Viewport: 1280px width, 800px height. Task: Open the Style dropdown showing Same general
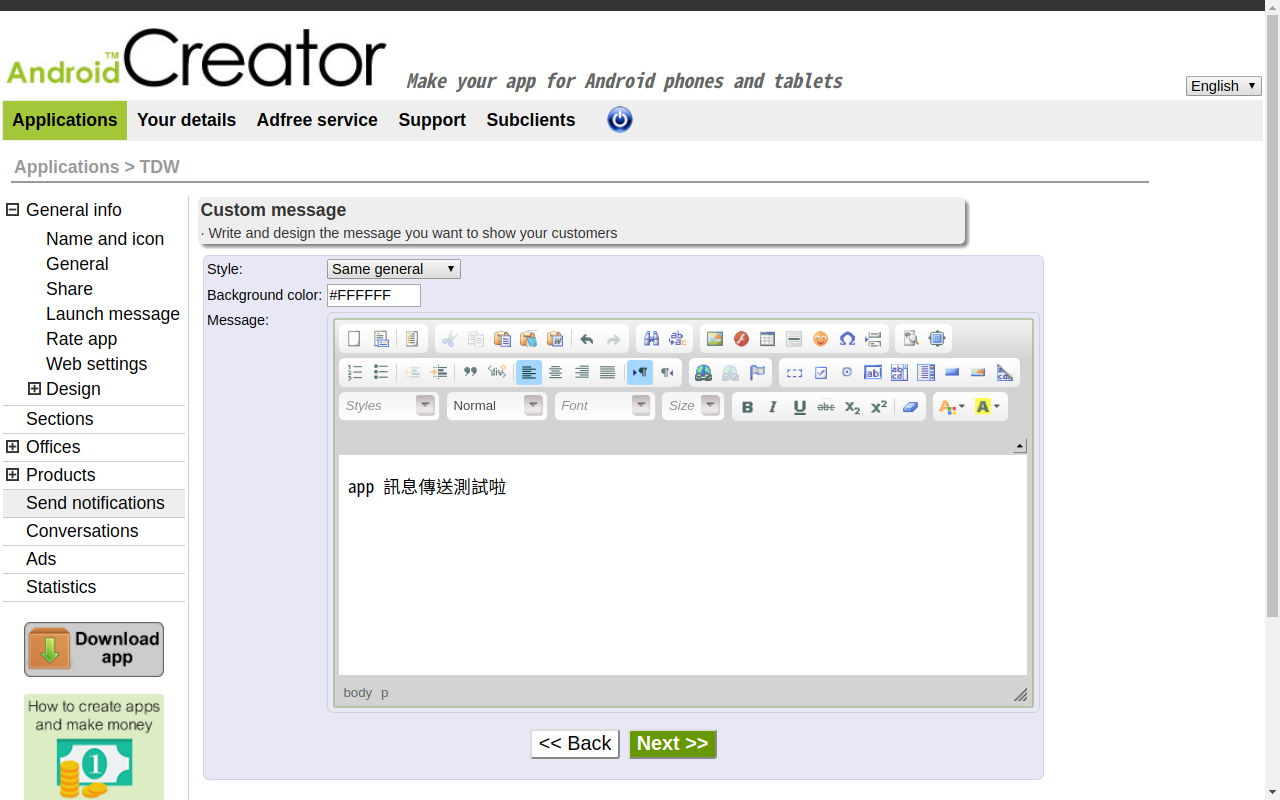coord(393,269)
